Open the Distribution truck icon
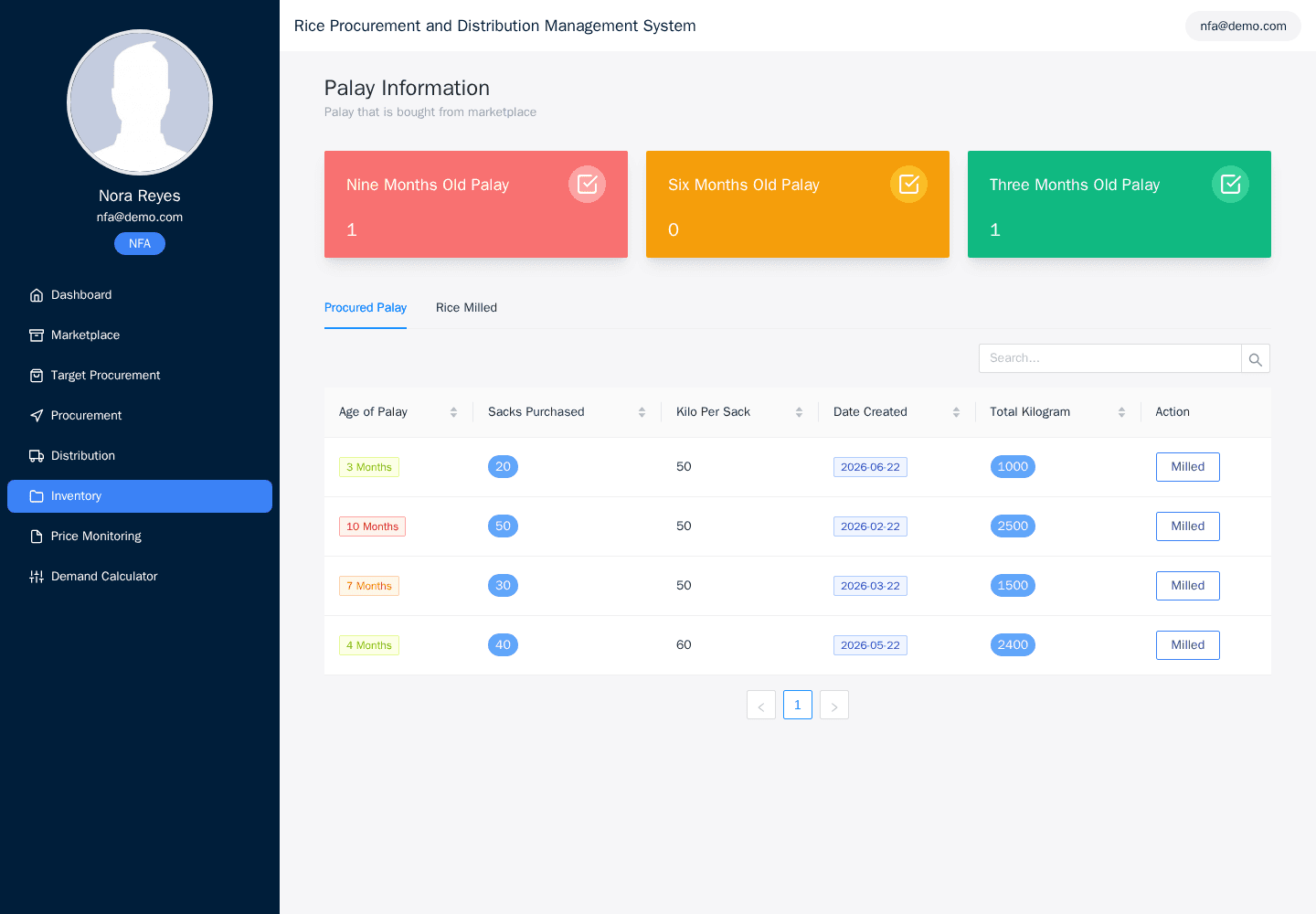The image size is (1316, 914). (x=37, y=456)
